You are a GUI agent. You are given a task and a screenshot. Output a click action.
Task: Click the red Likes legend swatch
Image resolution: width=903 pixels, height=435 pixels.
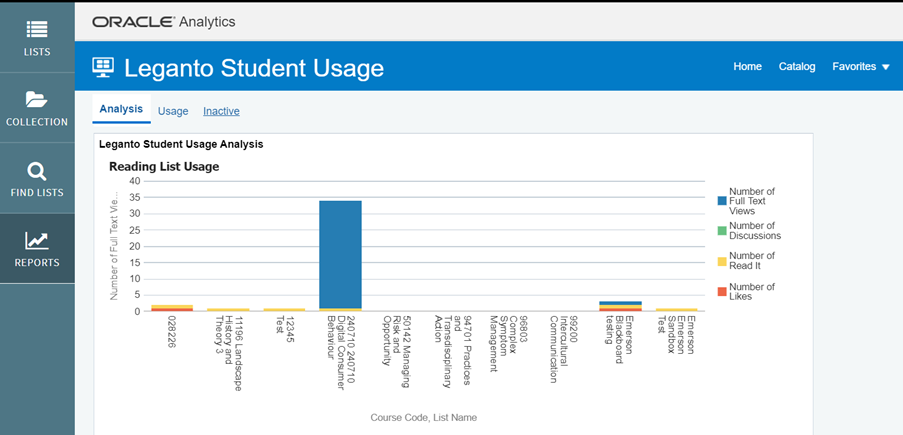point(722,292)
